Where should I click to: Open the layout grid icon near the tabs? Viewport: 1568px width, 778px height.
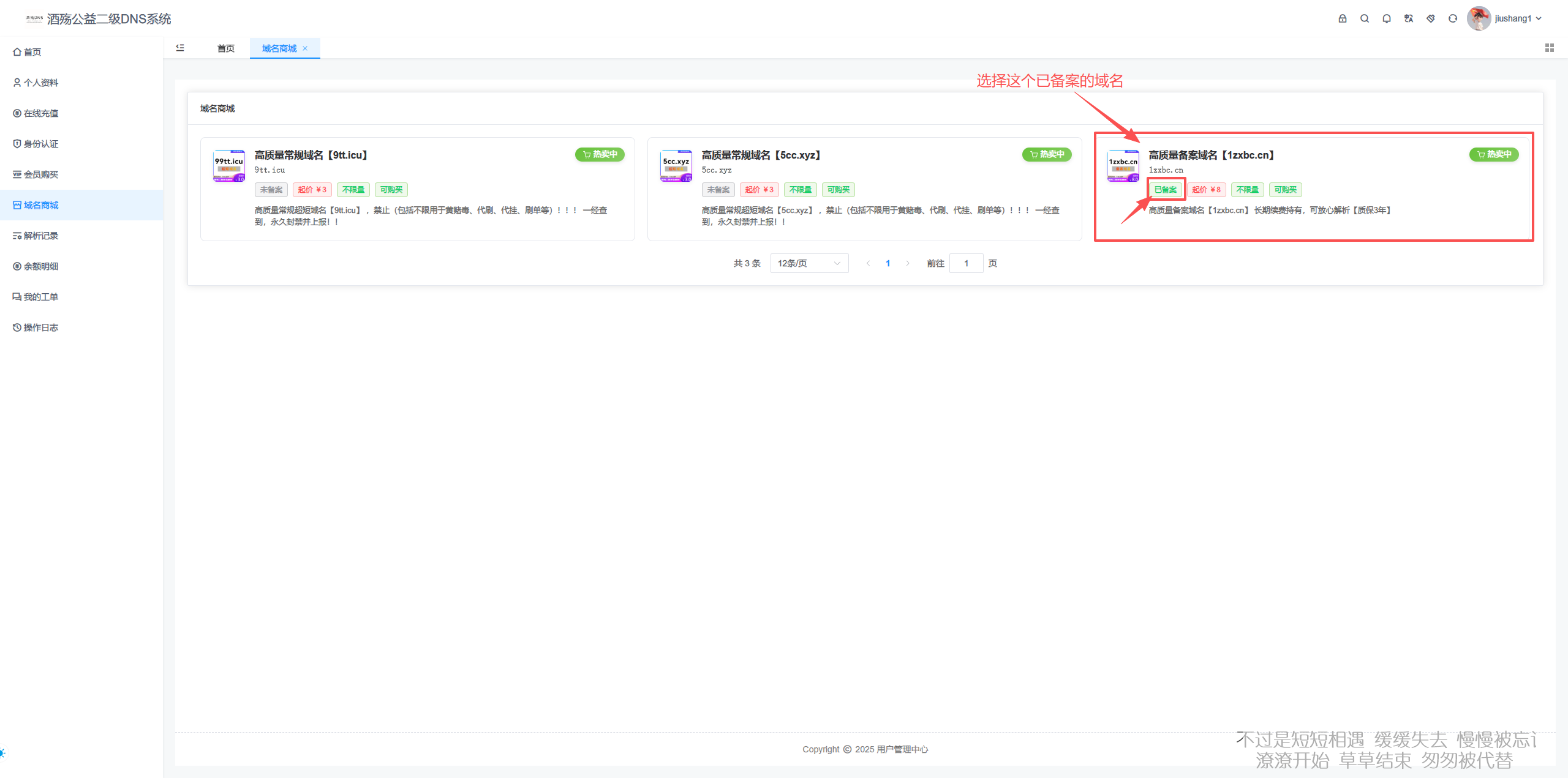[x=1550, y=47]
